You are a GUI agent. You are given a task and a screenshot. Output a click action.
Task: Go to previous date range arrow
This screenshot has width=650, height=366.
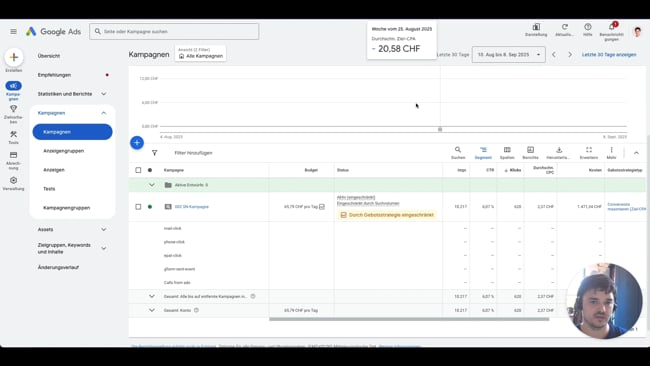tap(554, 55)
